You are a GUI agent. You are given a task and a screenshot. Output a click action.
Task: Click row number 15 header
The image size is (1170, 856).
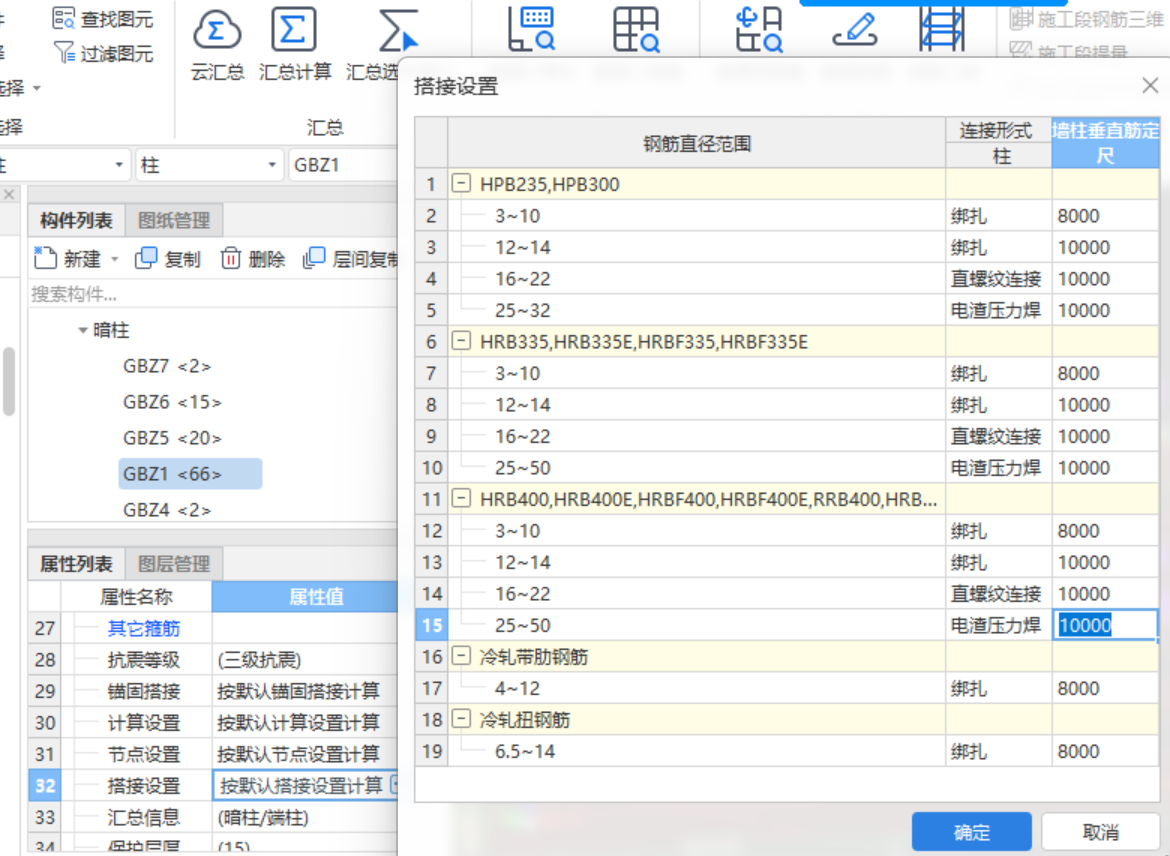pyautogui.click(x=431, y=625)
